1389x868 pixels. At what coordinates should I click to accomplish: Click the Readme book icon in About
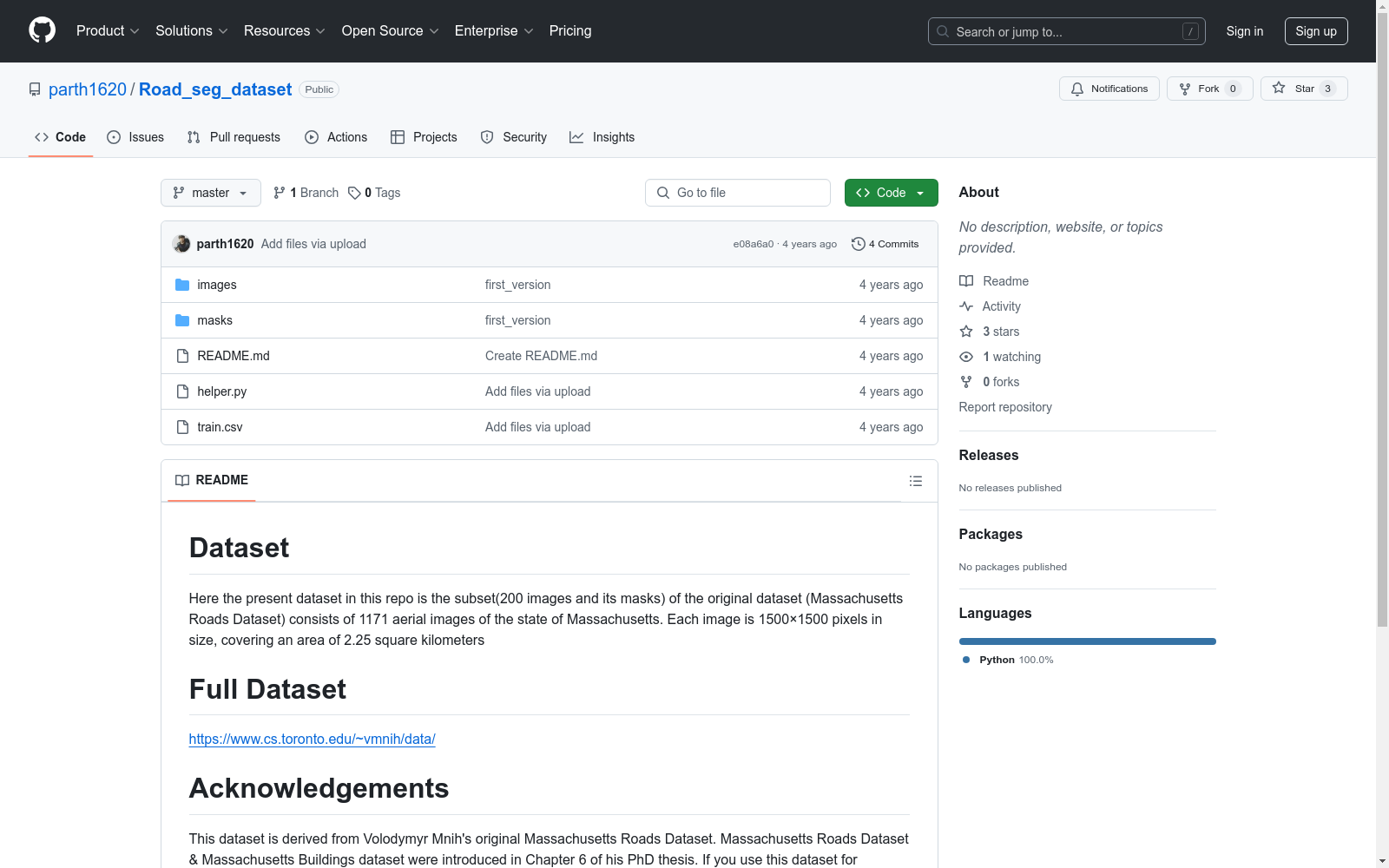pos(966,281)
